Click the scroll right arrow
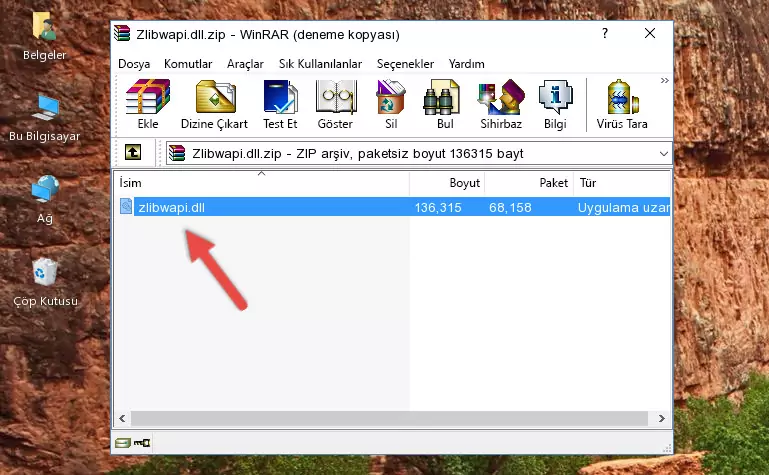769x475 pixels. pos(662,418)
